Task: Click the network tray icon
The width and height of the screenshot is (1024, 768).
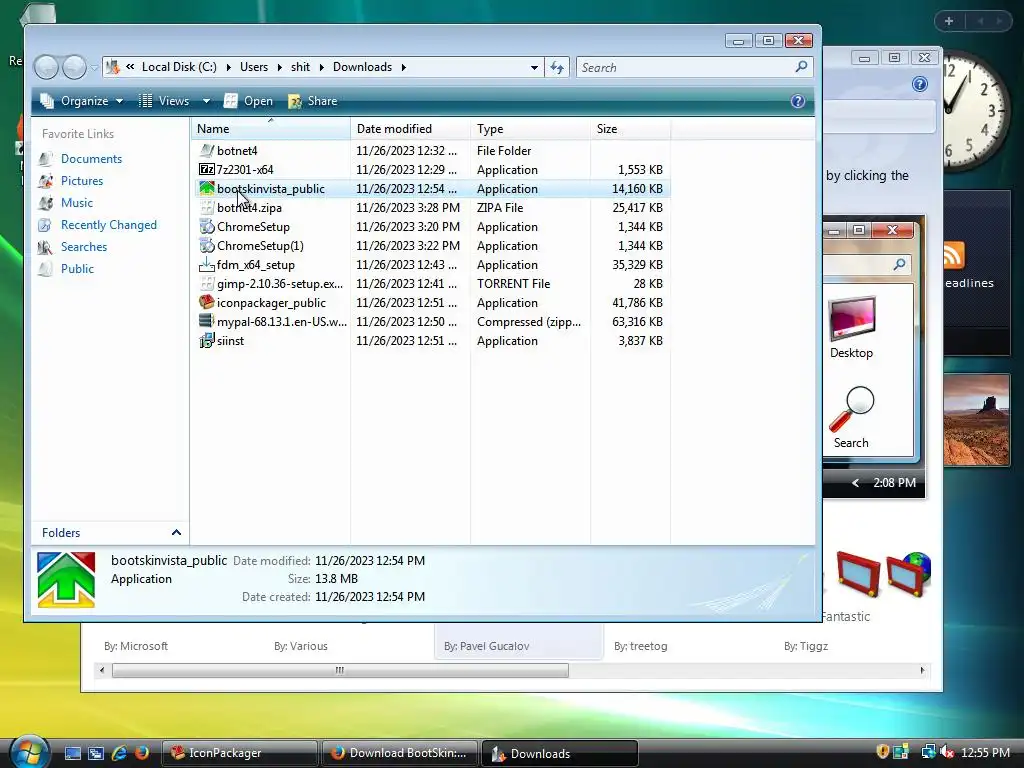Action: coord(928,752)
